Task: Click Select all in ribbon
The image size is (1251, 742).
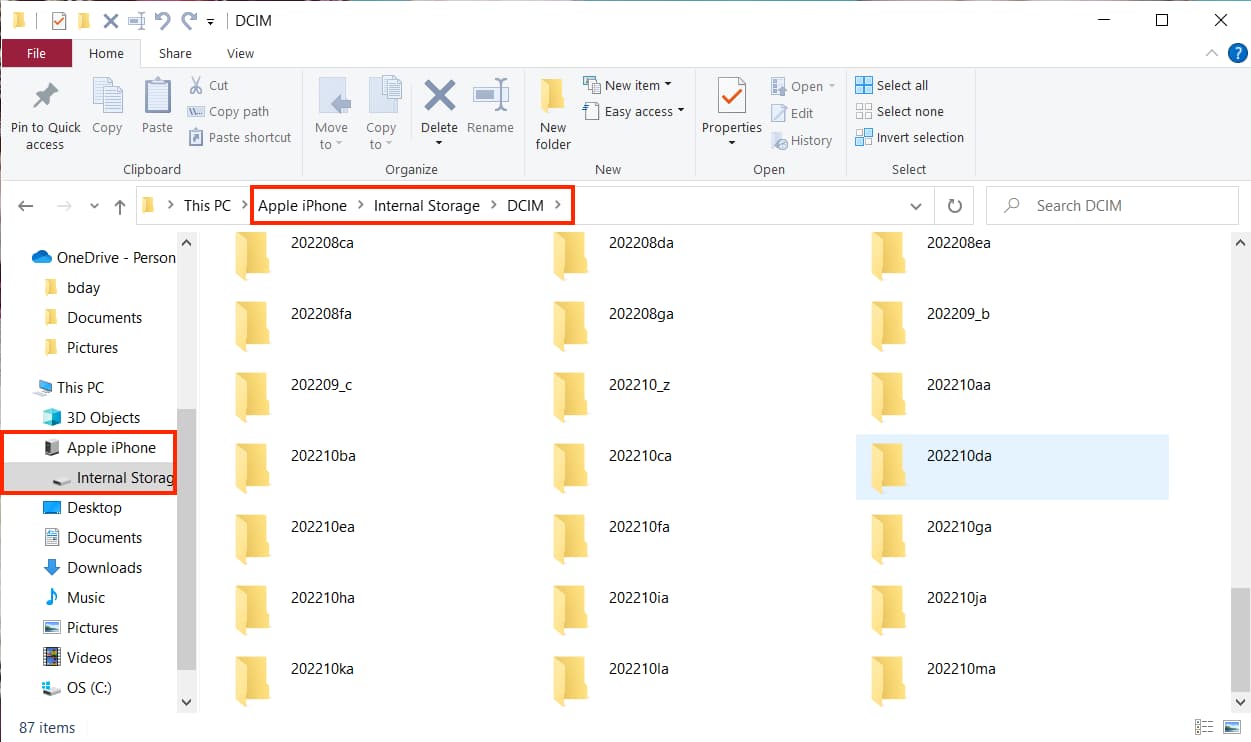Action: (x=892, y=85)
